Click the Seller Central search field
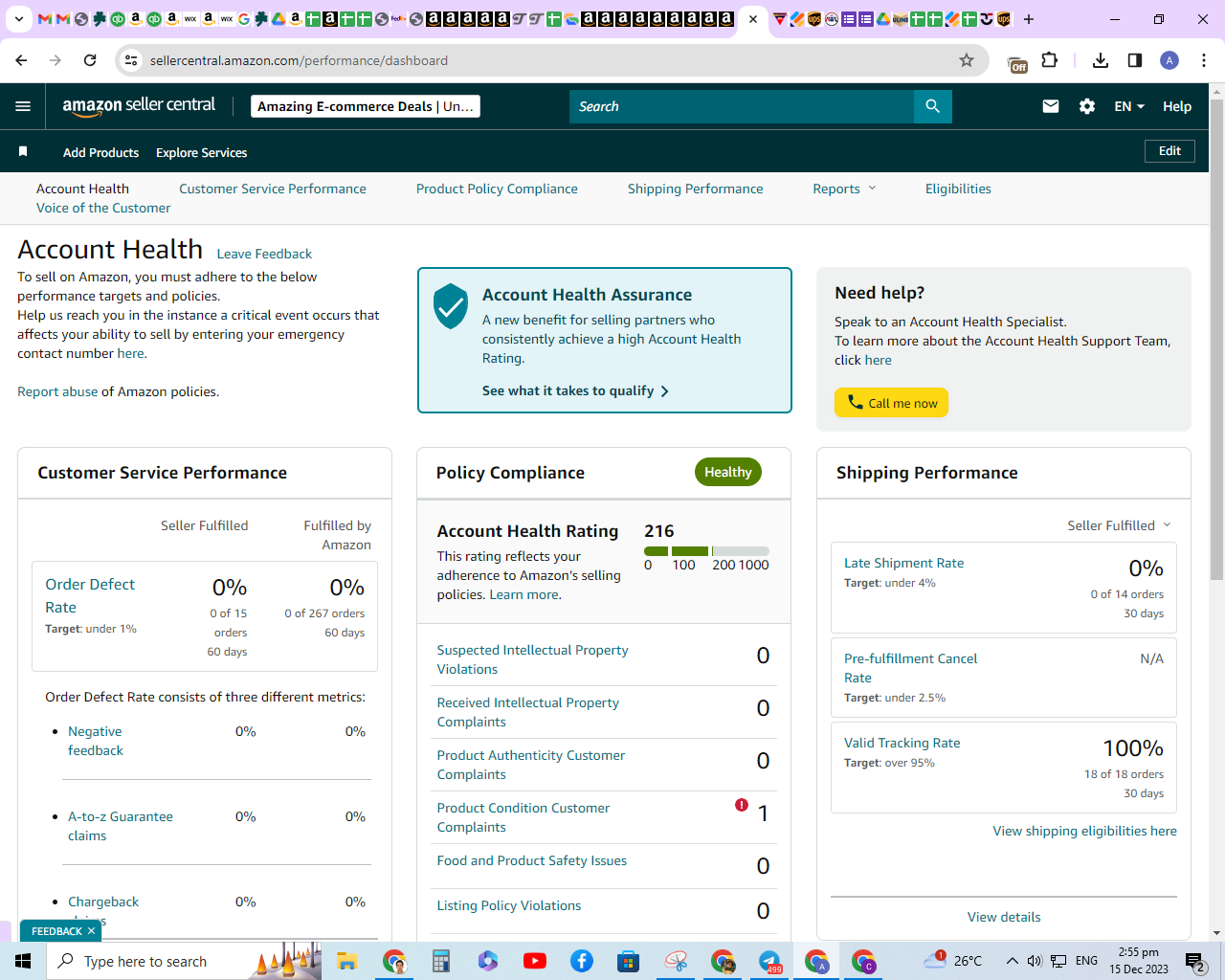 pos(742,106)
